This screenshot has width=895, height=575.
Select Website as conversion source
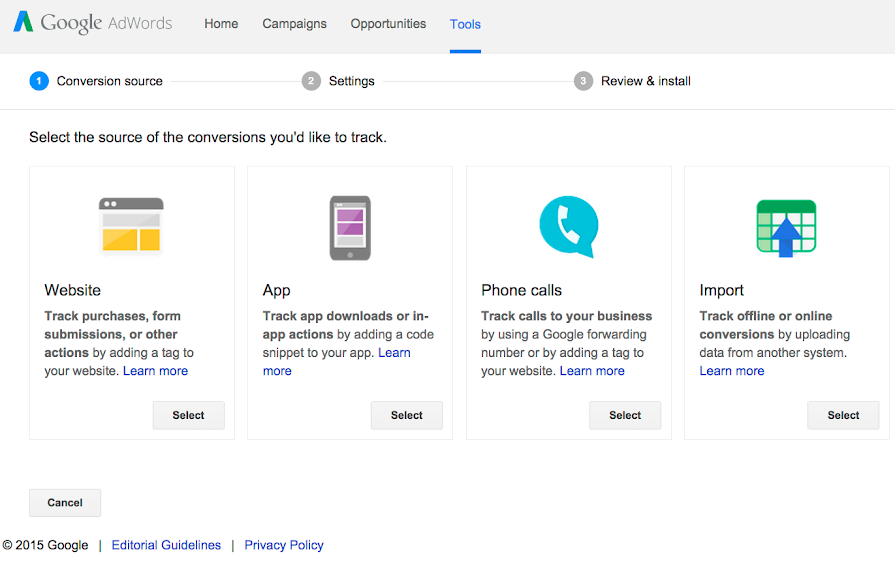(188, 415)
